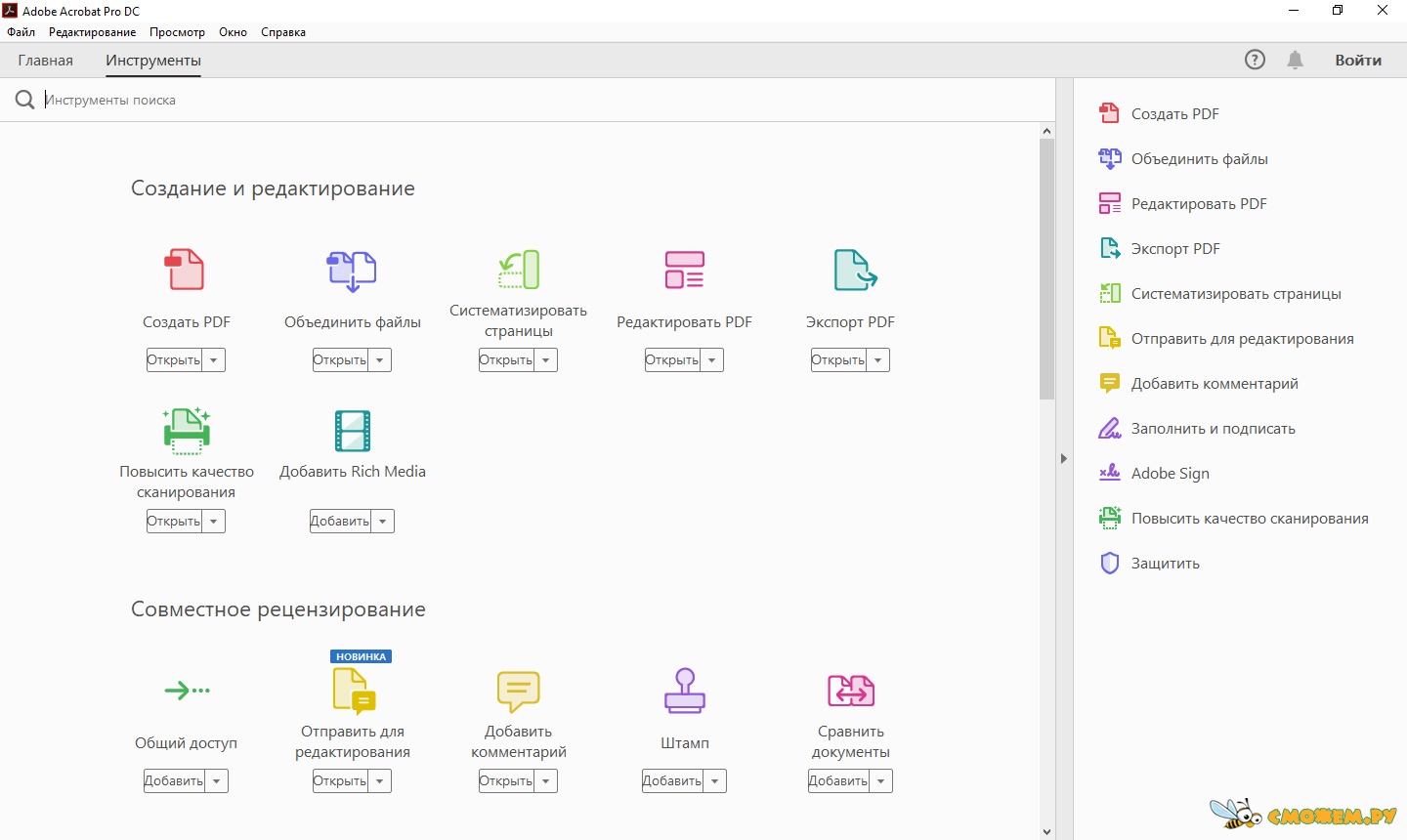This screenshot has height=840, width=1407.
Task: Open the Окно menu
Action: pos(233,32)
